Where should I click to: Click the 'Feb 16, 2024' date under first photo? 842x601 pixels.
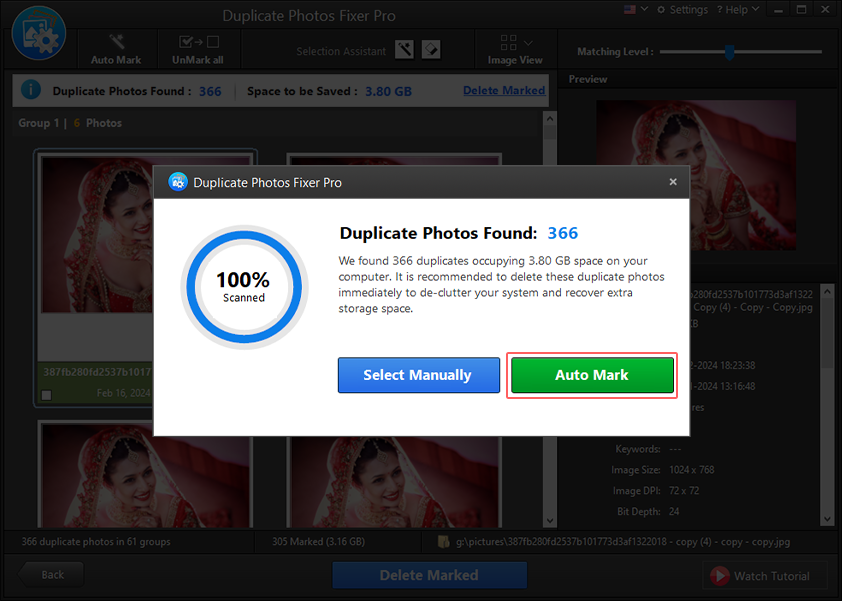point(124,393)
